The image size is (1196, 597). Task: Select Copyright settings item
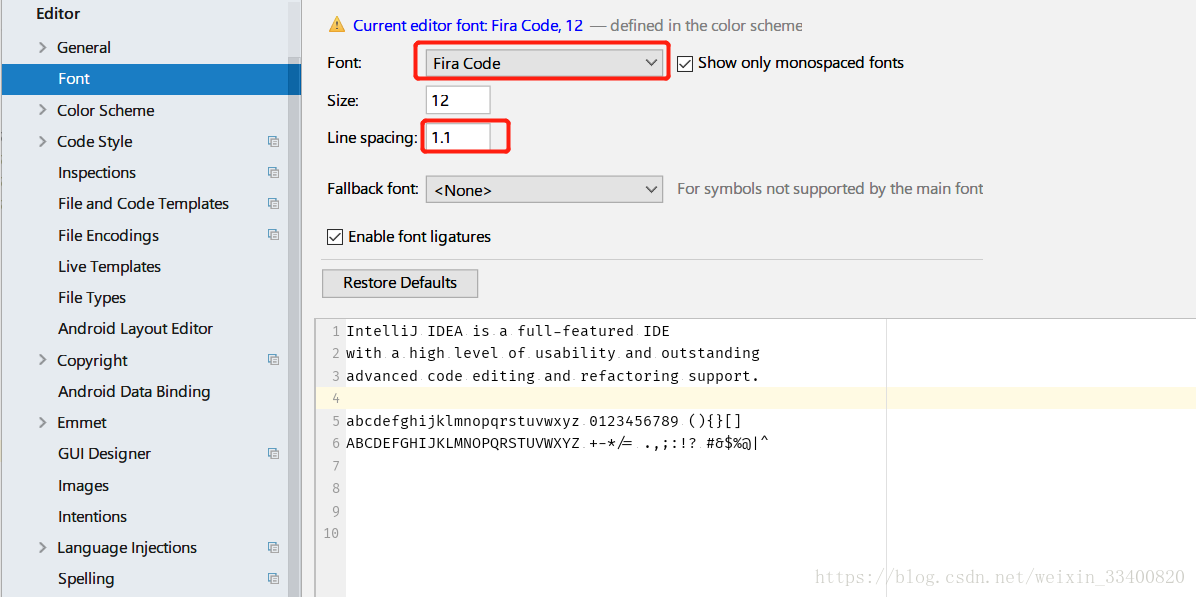(x=92, y=360)
